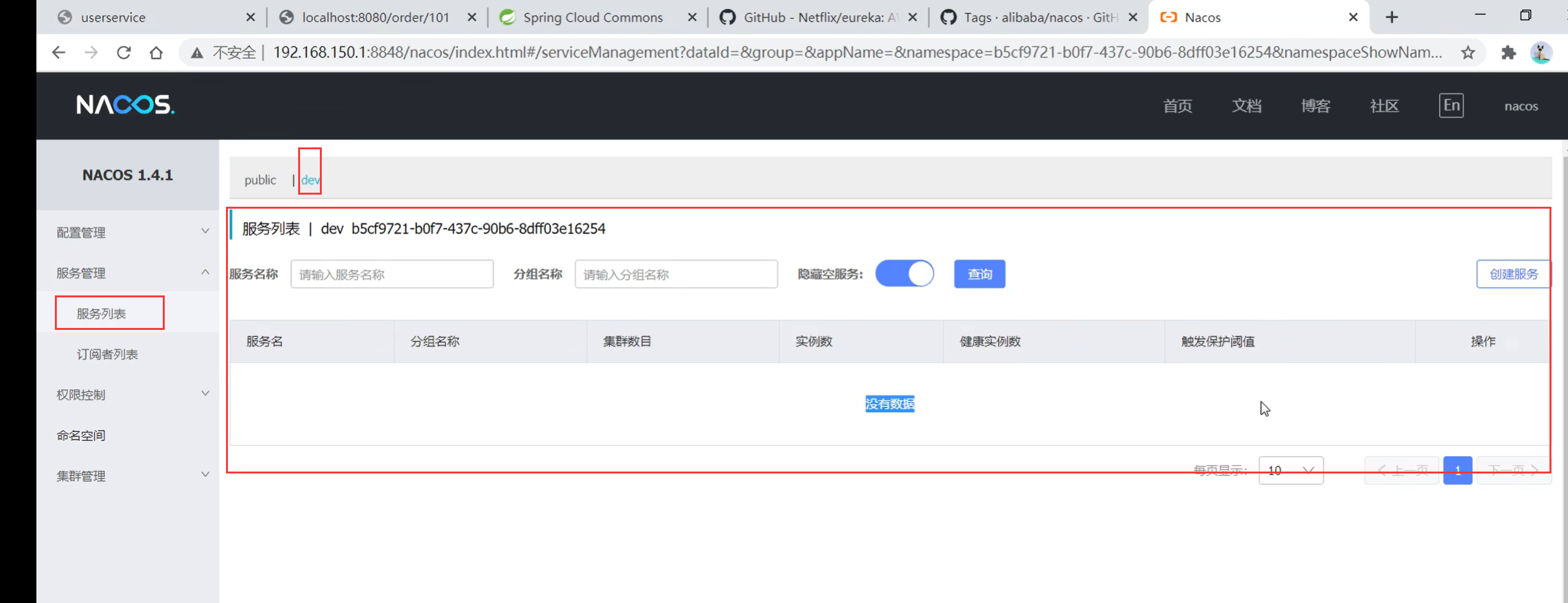Close the userservice tab

250,17
